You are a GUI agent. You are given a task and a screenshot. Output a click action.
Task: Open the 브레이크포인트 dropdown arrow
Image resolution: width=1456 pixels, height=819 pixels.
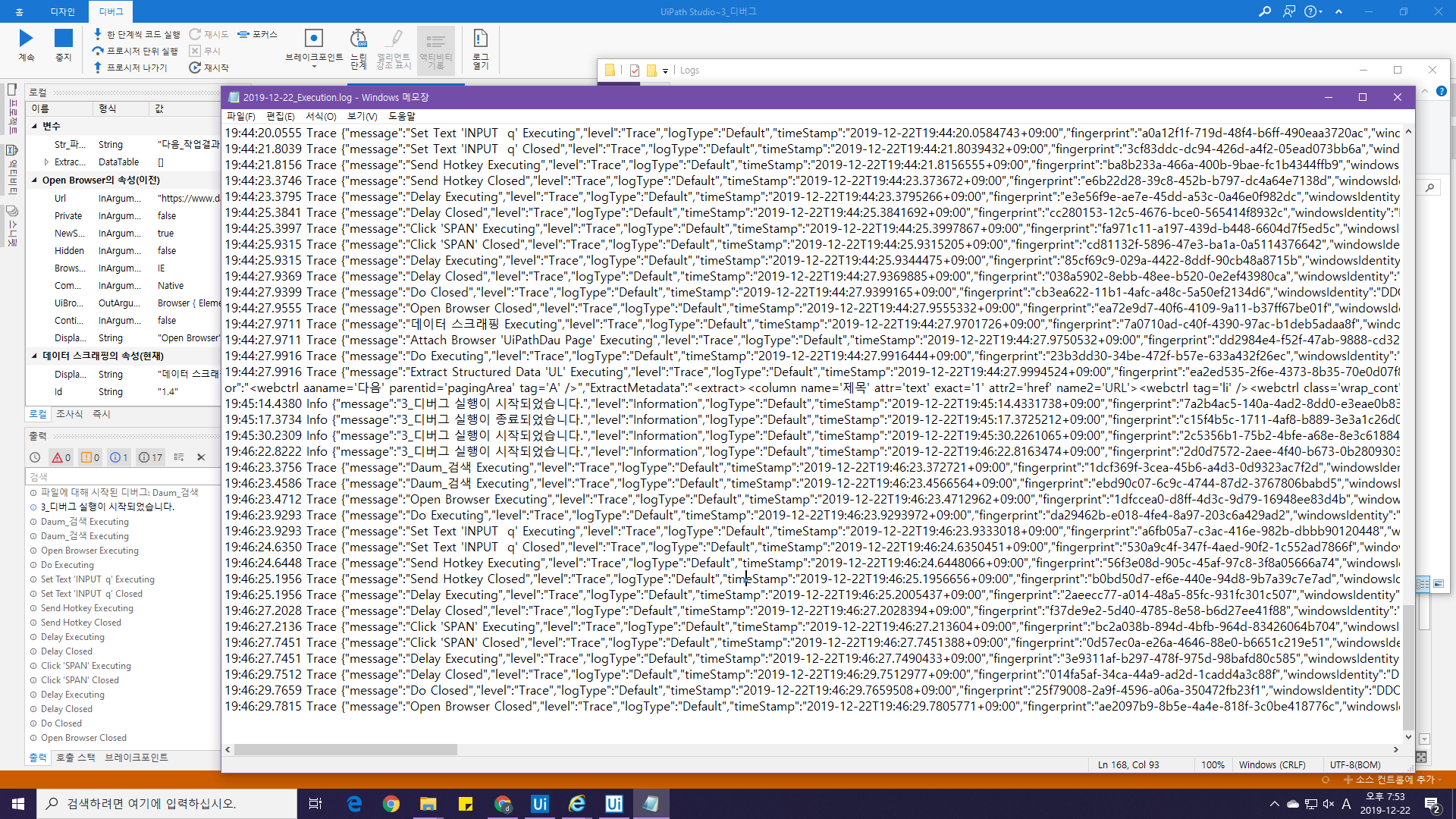pos(314,67)
